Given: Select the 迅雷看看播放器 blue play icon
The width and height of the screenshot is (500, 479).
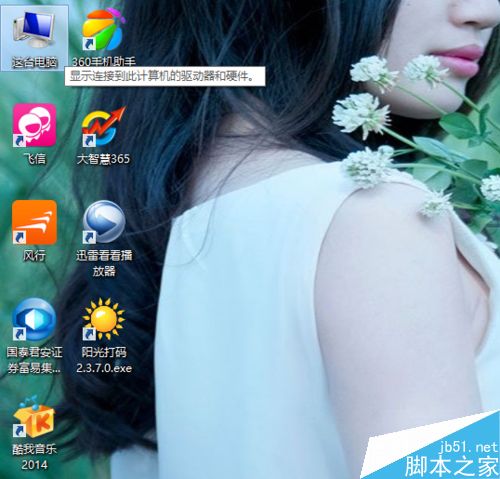Looking at the screenshot, I should click(104, 222).
